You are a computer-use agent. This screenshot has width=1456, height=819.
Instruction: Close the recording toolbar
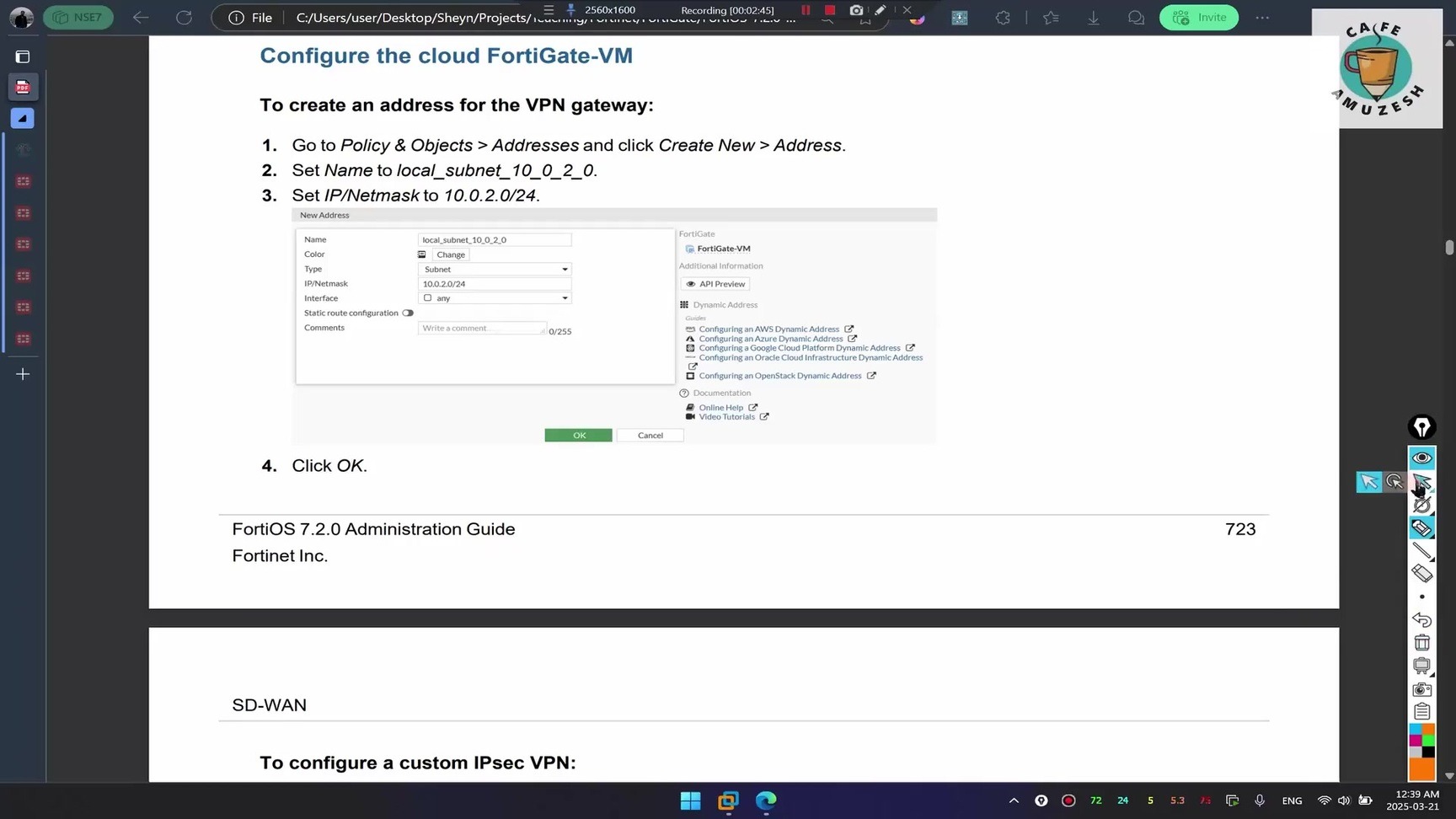point(907,10)
